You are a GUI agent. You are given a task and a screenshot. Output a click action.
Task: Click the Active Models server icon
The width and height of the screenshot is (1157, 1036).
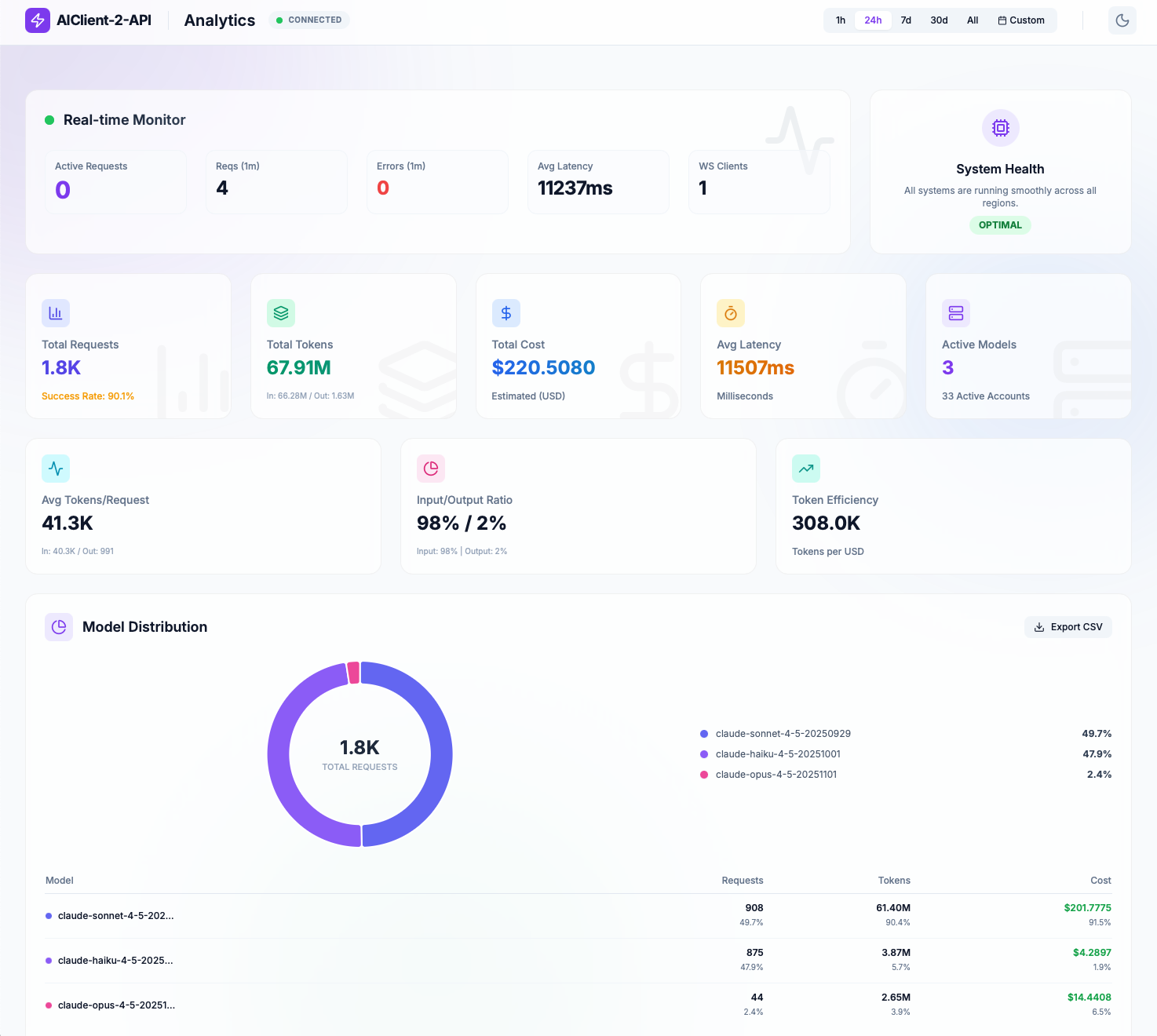point(955,313)
